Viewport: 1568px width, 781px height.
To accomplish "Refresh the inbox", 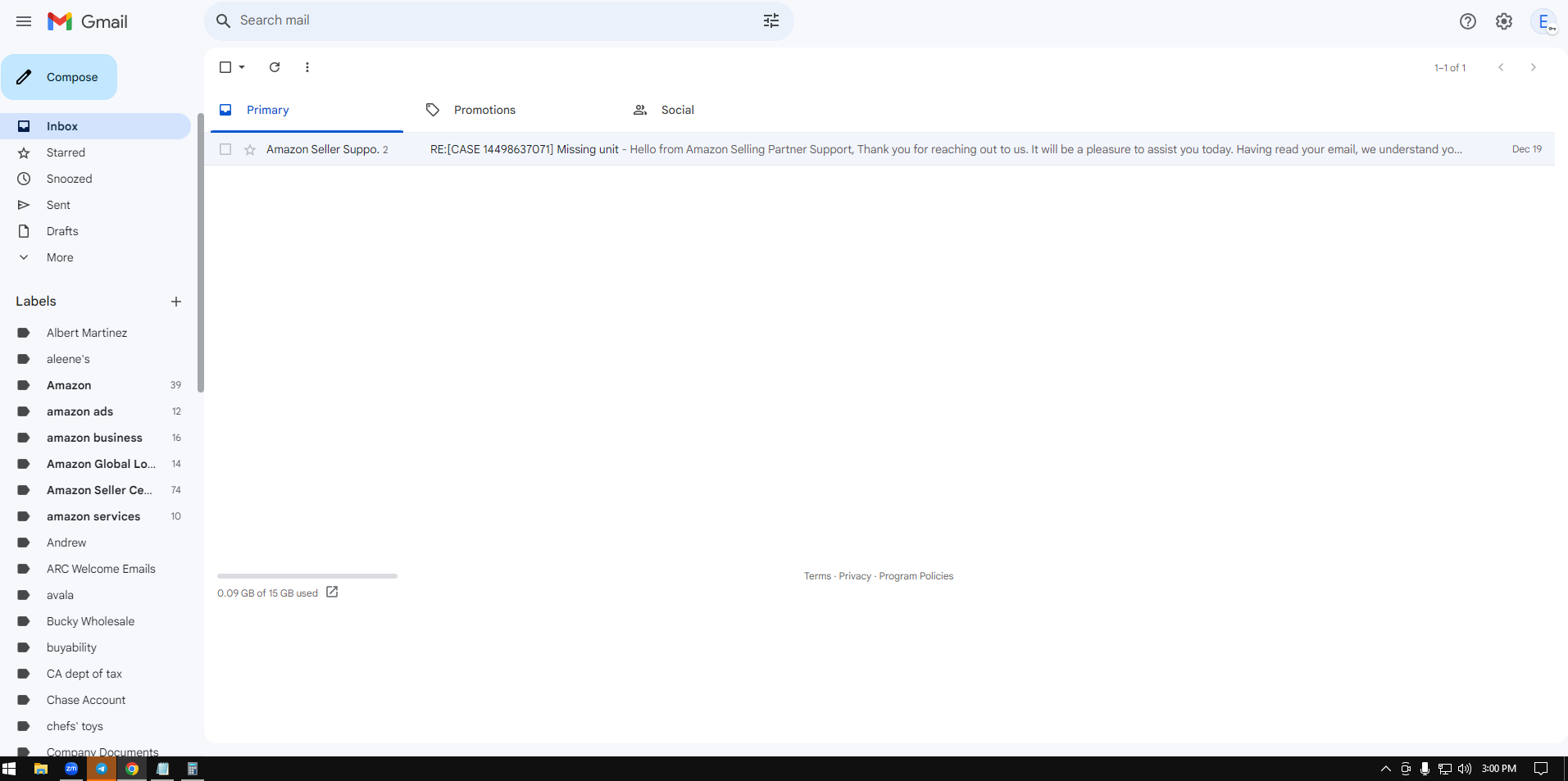I will pos(275,67).
